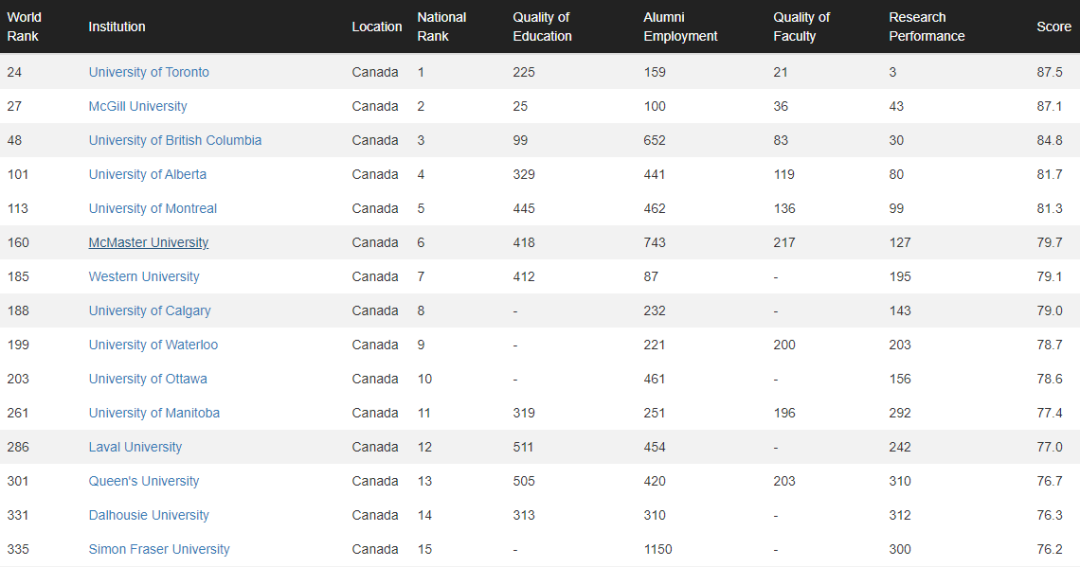Image resolution: width=1080 pixels, height=567 pixels.
Task: Click the Alumni Employment column header
Action: coord(680,26)
